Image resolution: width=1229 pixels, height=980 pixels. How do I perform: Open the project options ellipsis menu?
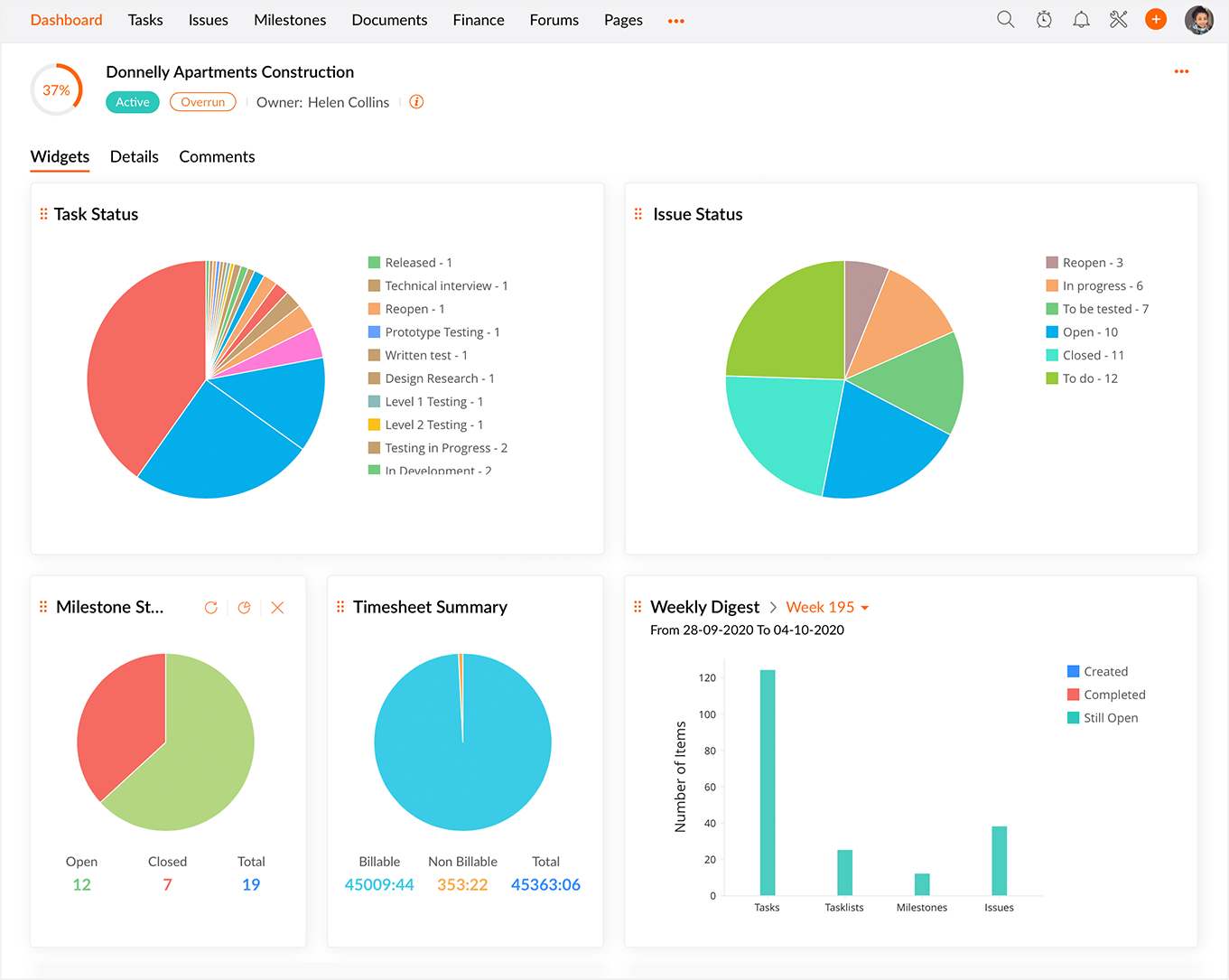coord(1181,71)
